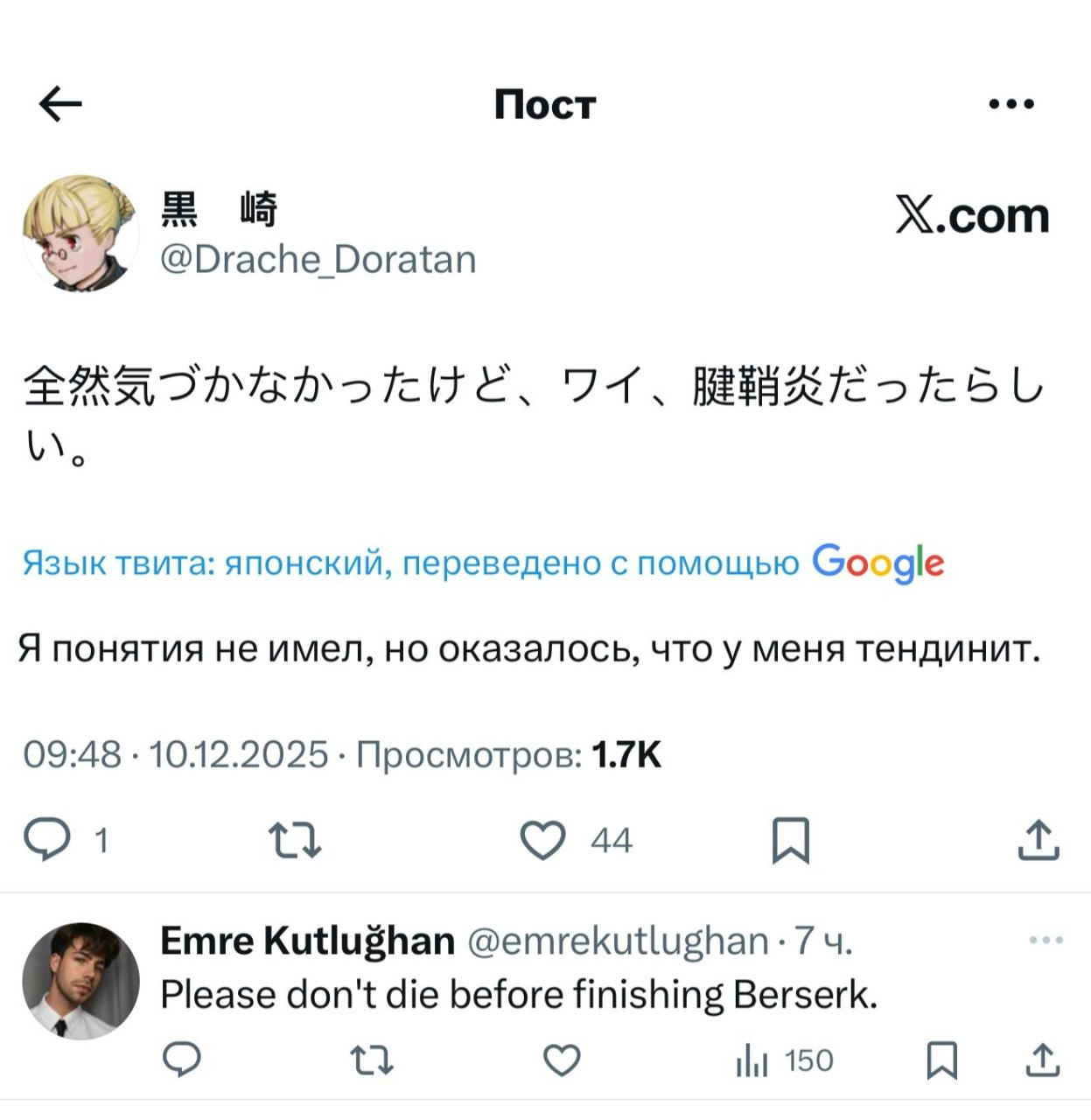This screenshot has width=1091, height=1120.
Task: Bookmark Emre Kutluğhan's reply
Action: tap(941, 1060)
